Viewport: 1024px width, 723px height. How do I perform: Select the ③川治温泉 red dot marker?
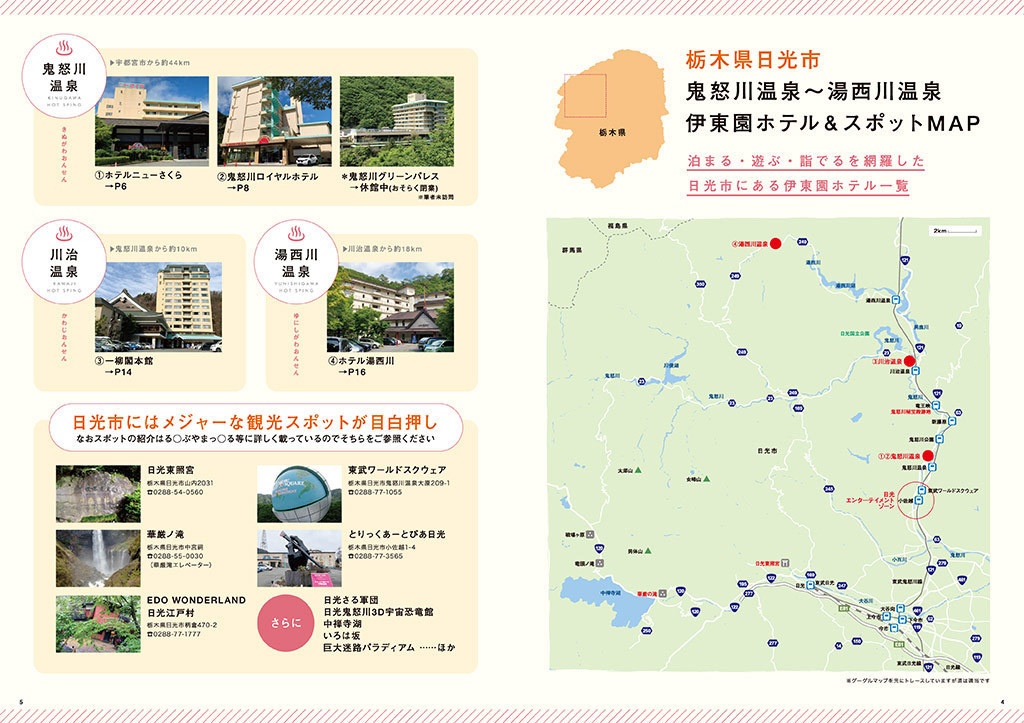(x=911, y=359)
